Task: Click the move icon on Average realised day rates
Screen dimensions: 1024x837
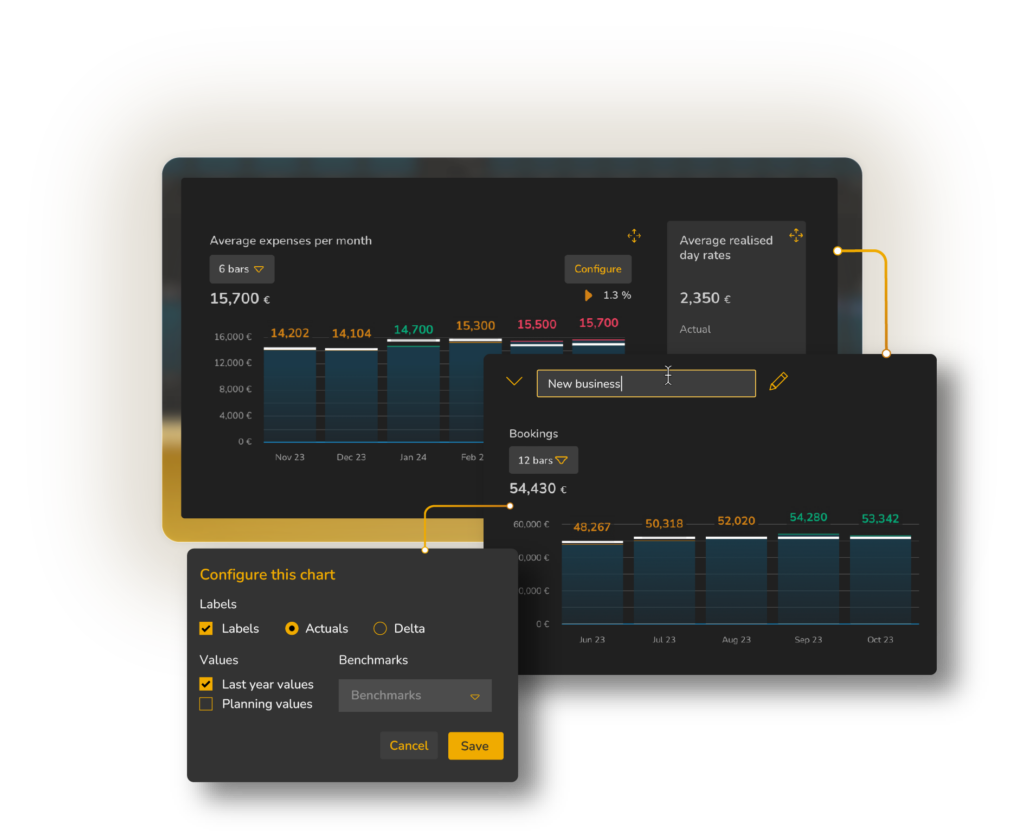Action: 796,235
